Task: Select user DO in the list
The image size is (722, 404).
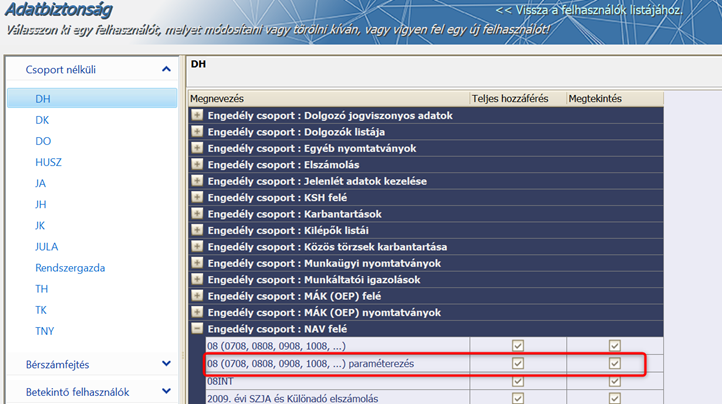Action: [43, 141]
